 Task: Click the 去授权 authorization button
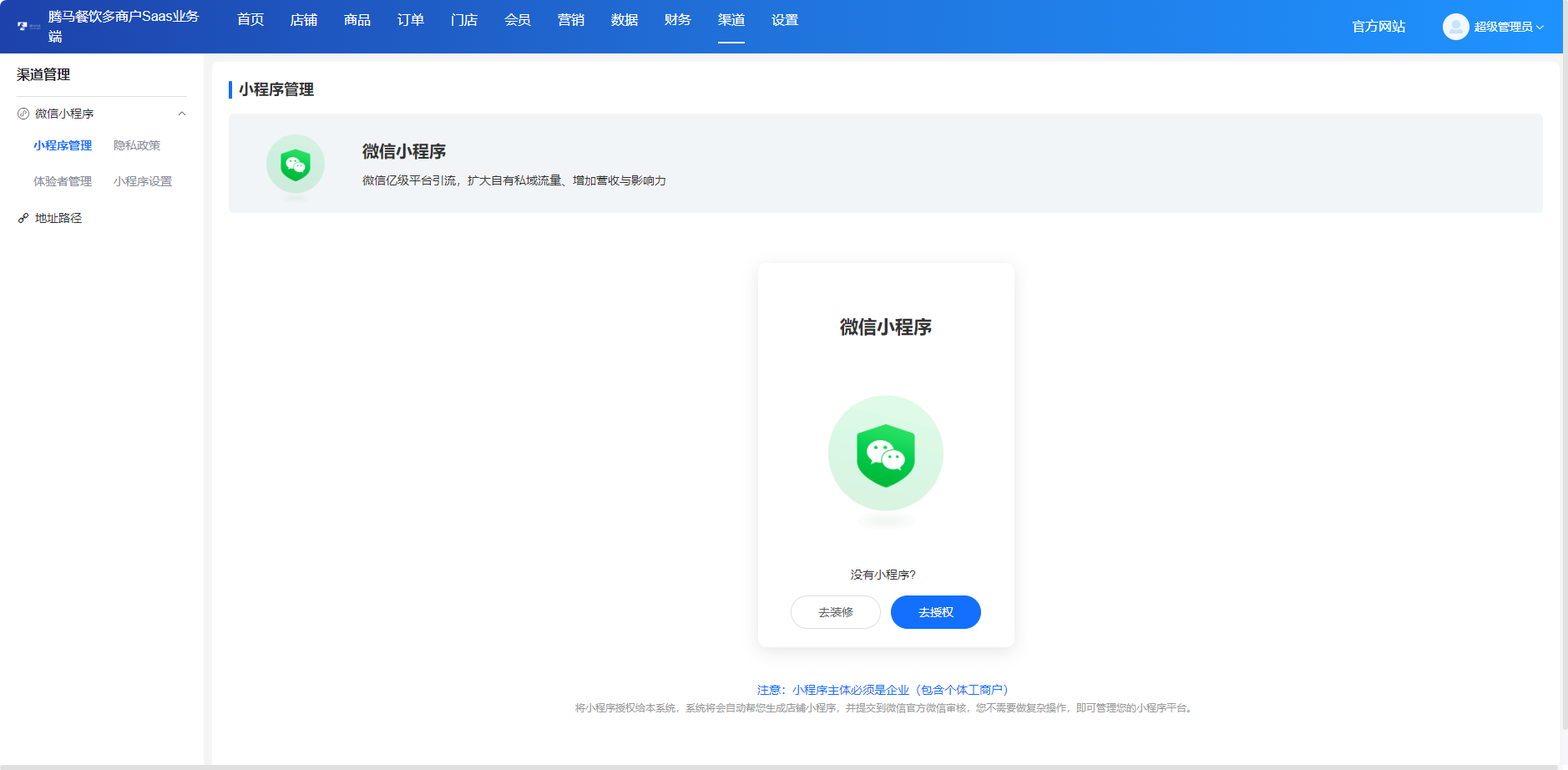point(935,611)
